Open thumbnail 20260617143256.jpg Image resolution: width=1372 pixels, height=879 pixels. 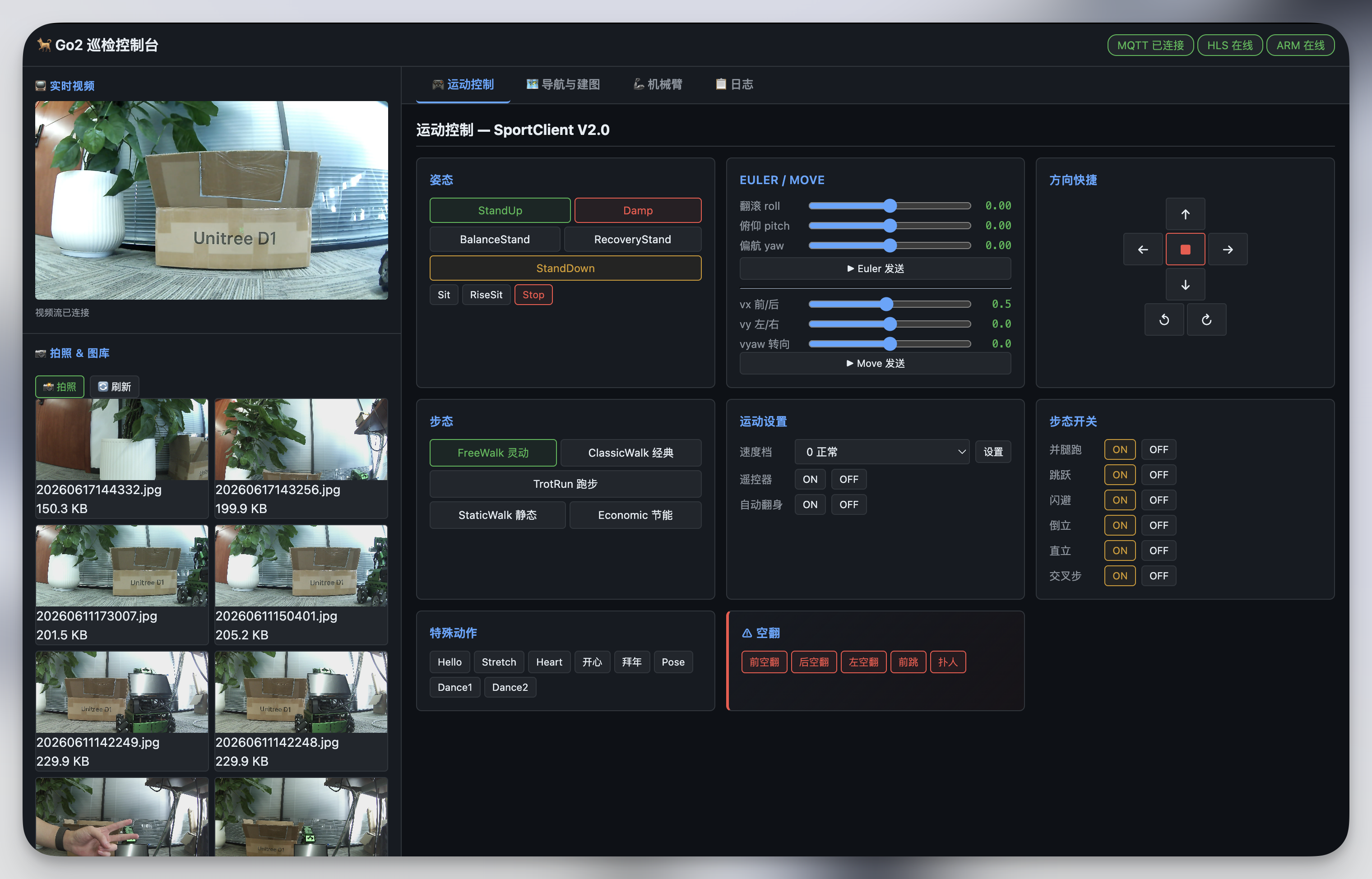[x=301, y=439]
